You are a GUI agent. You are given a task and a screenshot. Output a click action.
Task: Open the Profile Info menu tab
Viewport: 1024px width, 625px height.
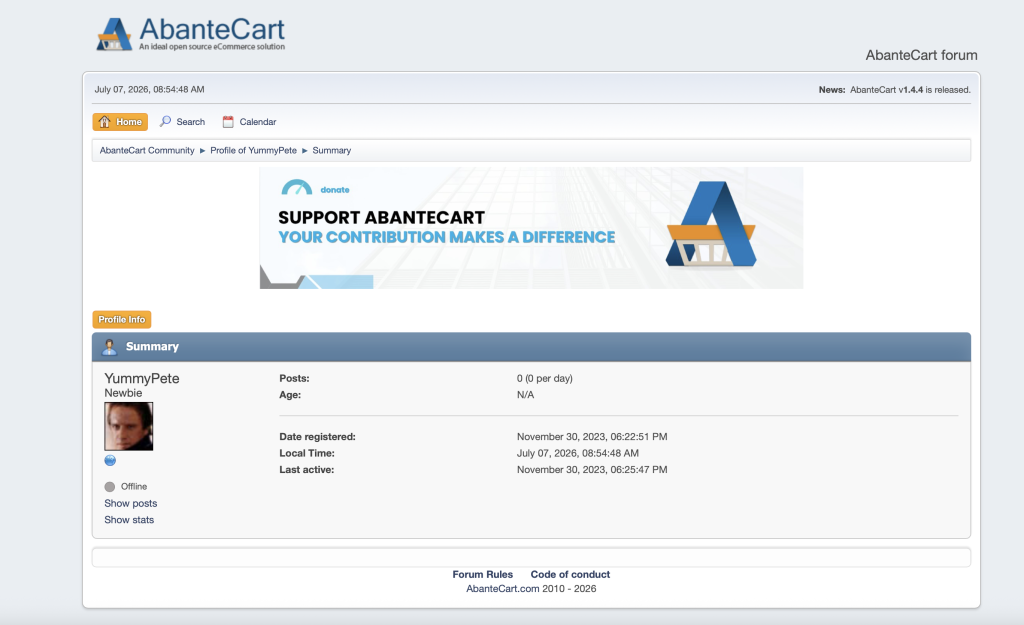(122, 319)
